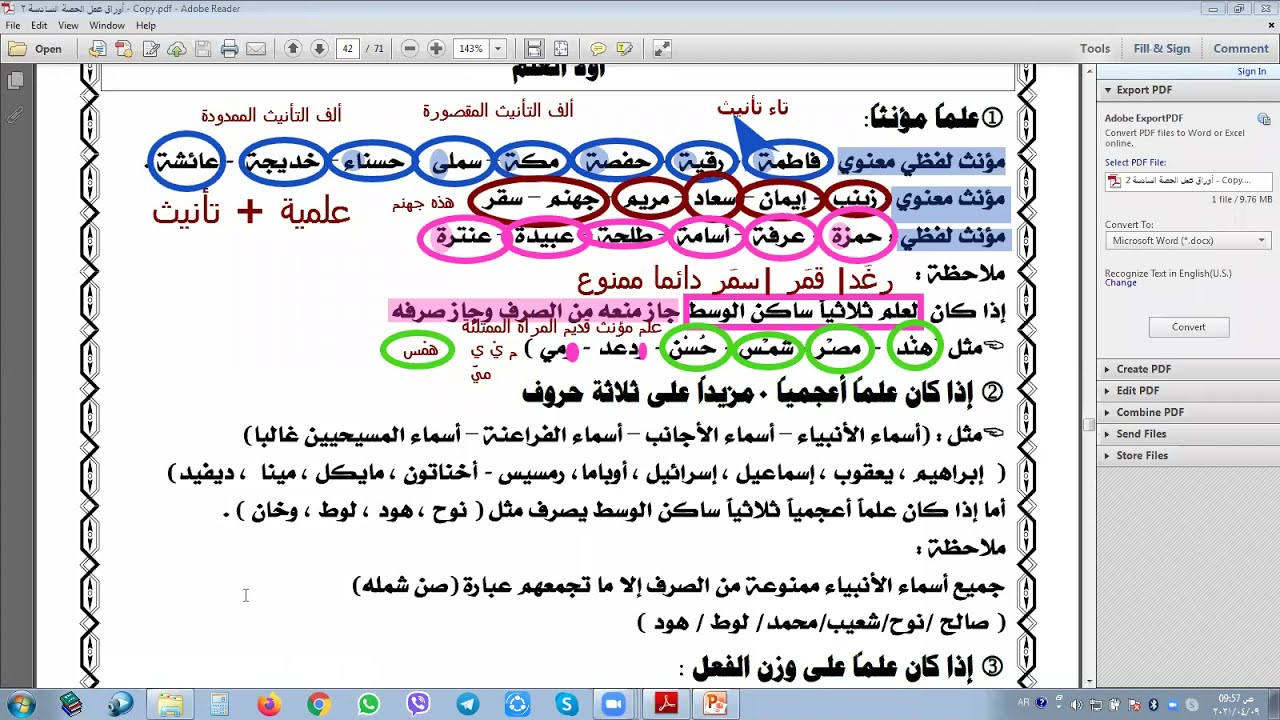Print the document using printer icon
The width and height of the screenshot is (1280, 720).
coord(230,48)
